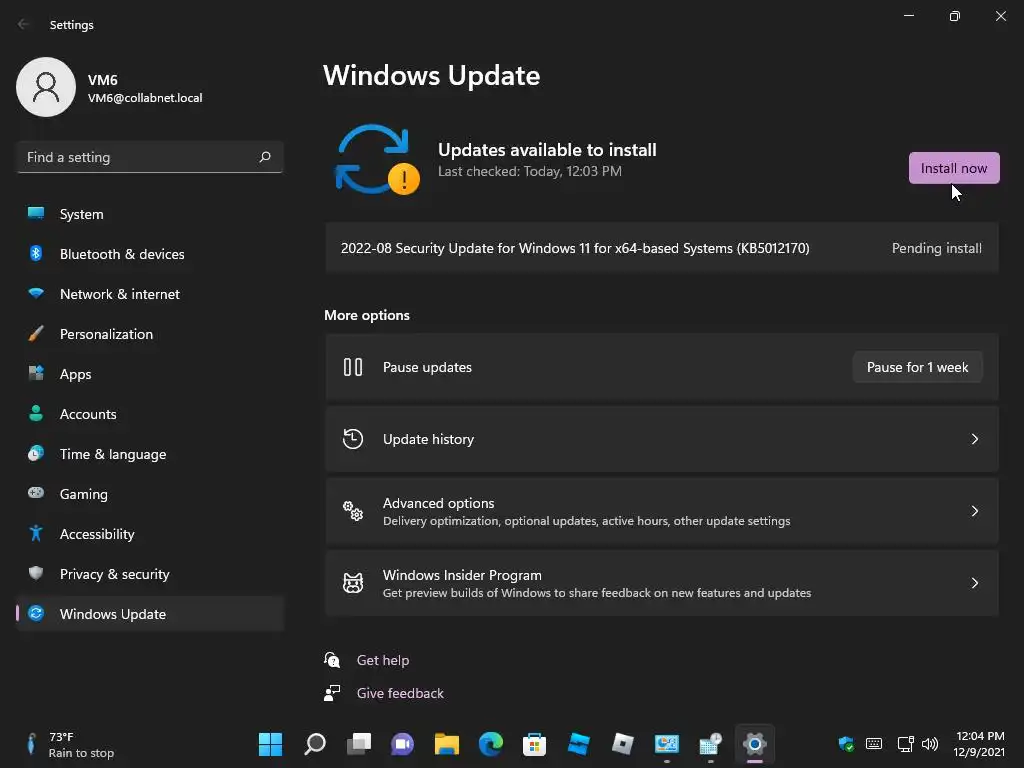Select Accessibility category
Viewport: 1024px width, 768px height.
(150, 534)
